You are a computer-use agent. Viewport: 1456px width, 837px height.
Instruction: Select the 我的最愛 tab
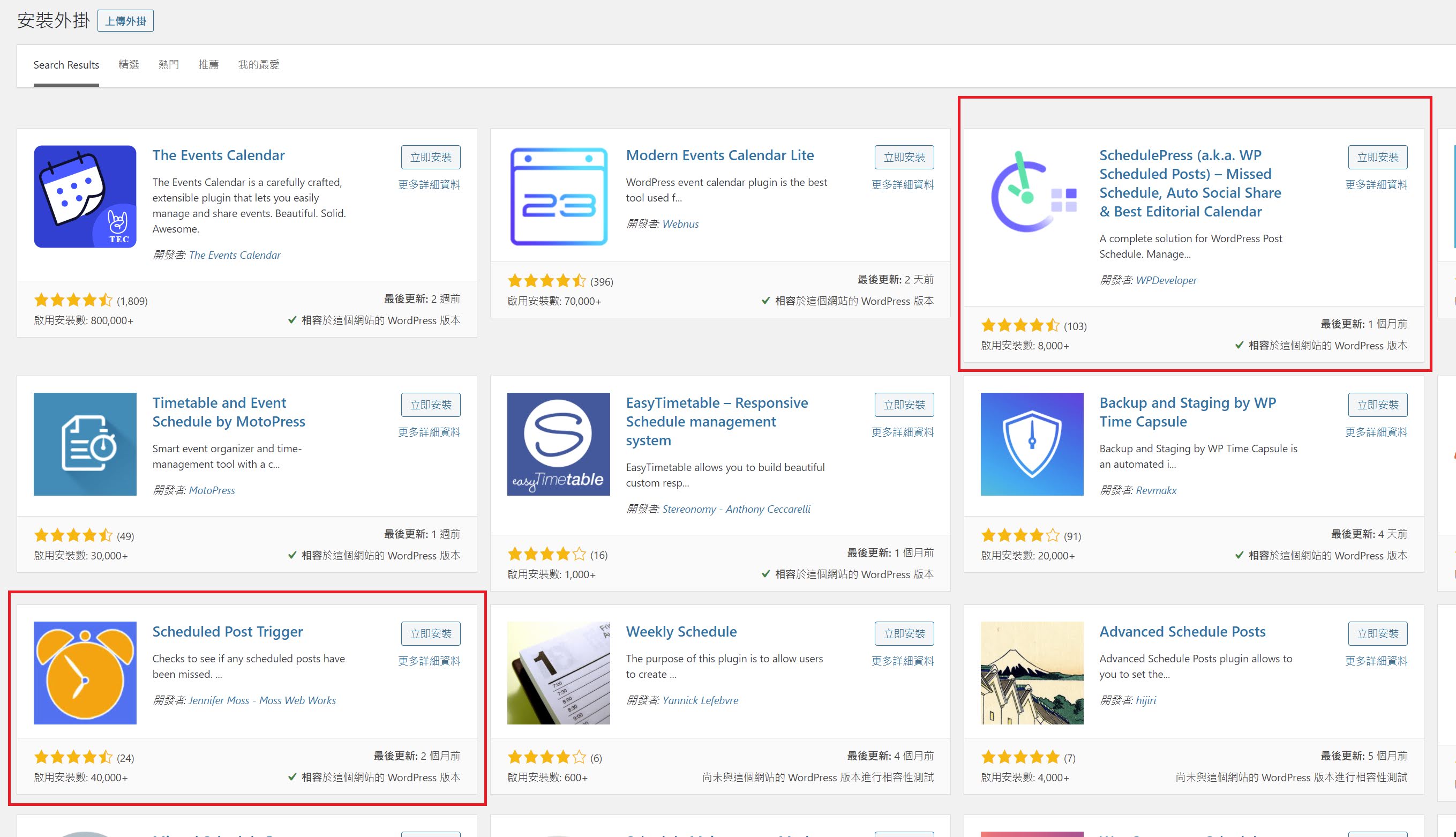point(259,64)
